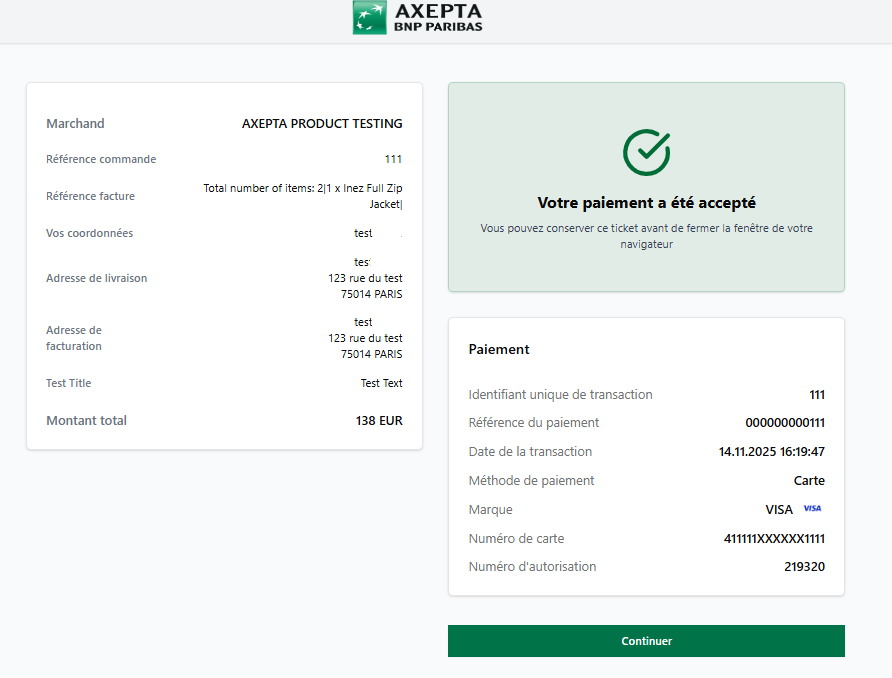Click the Axepta BNP Paribas logo
Image resolution: width=892 pixels, height=678 pixels.
click(418, 18)
